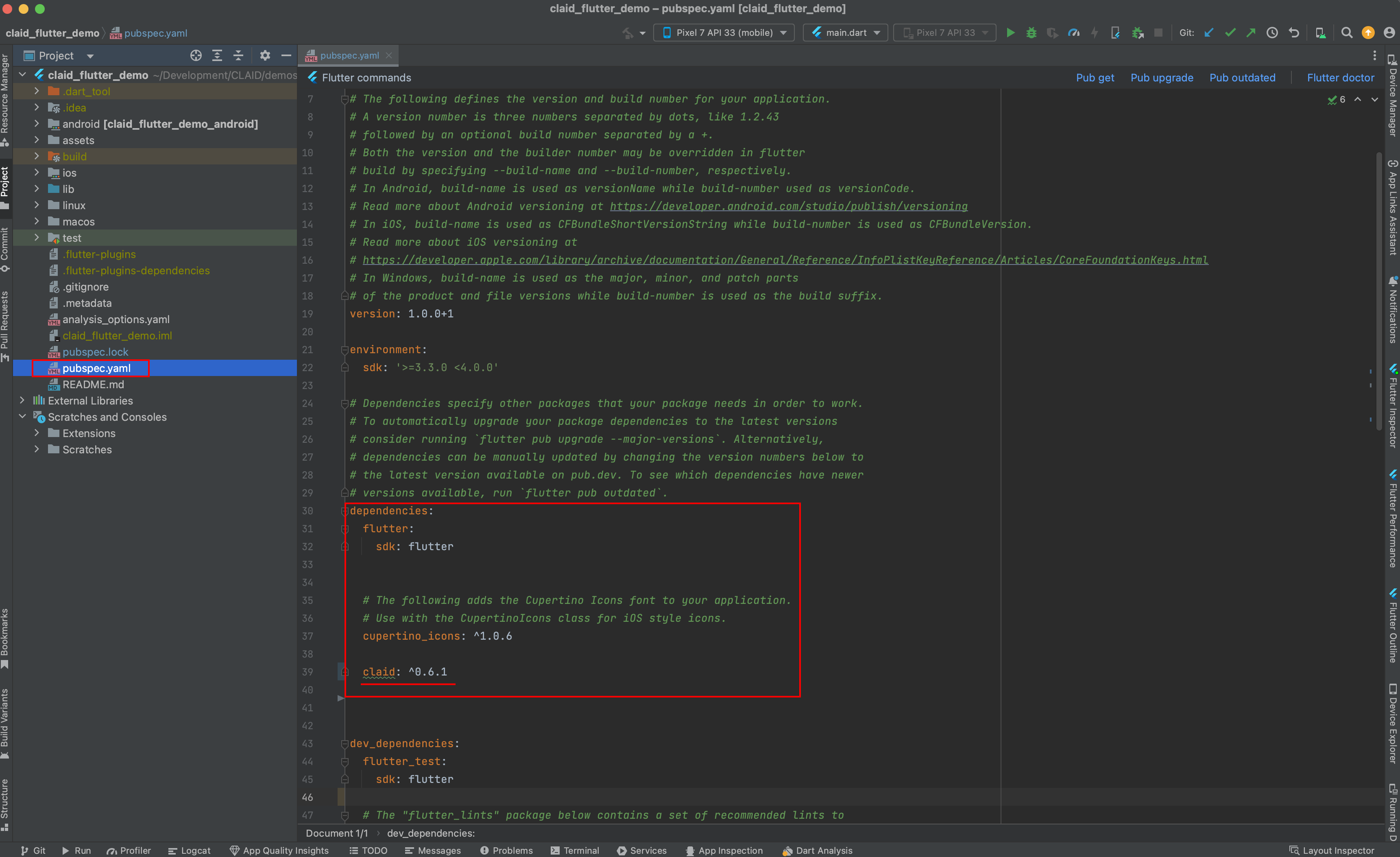Open the Dart Analysis tool window
Screen dimensions: 1400x857
(817, 850)
